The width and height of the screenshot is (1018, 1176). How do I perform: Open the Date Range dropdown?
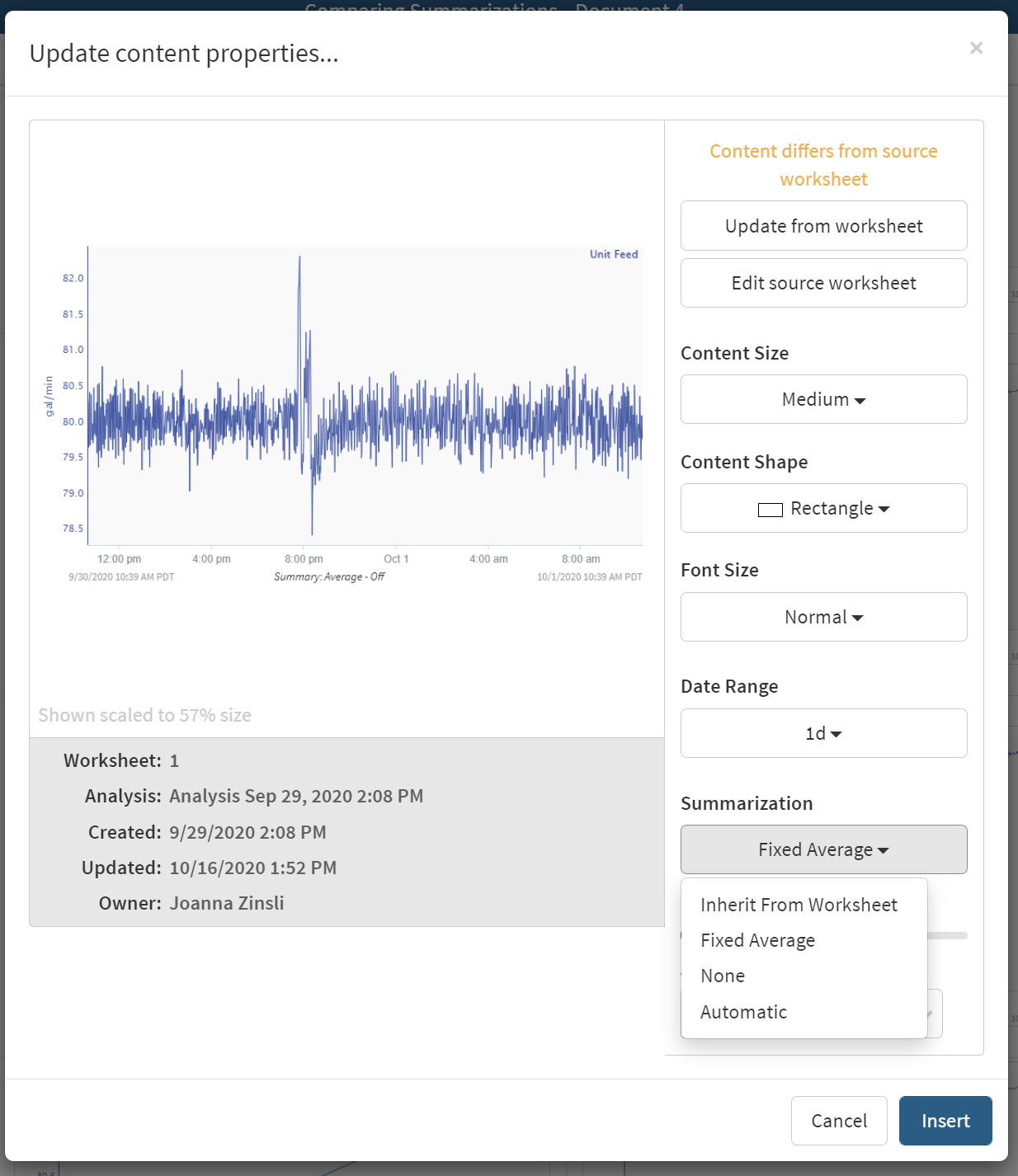click(822, 733)
